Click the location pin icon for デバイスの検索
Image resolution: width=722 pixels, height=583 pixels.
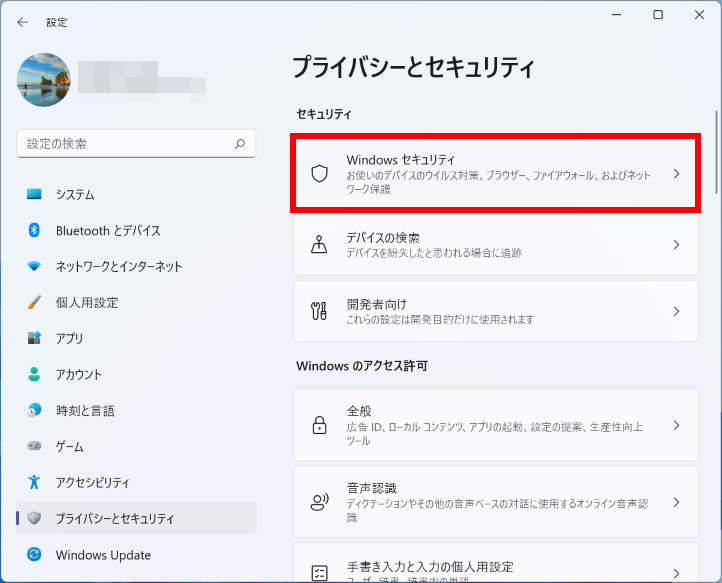pos(319,245)
